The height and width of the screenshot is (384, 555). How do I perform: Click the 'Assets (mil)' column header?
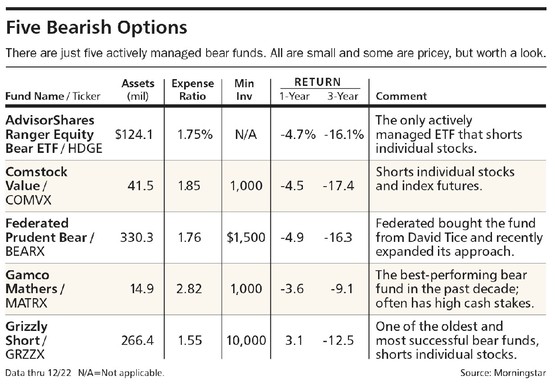(x=138, y=90)
